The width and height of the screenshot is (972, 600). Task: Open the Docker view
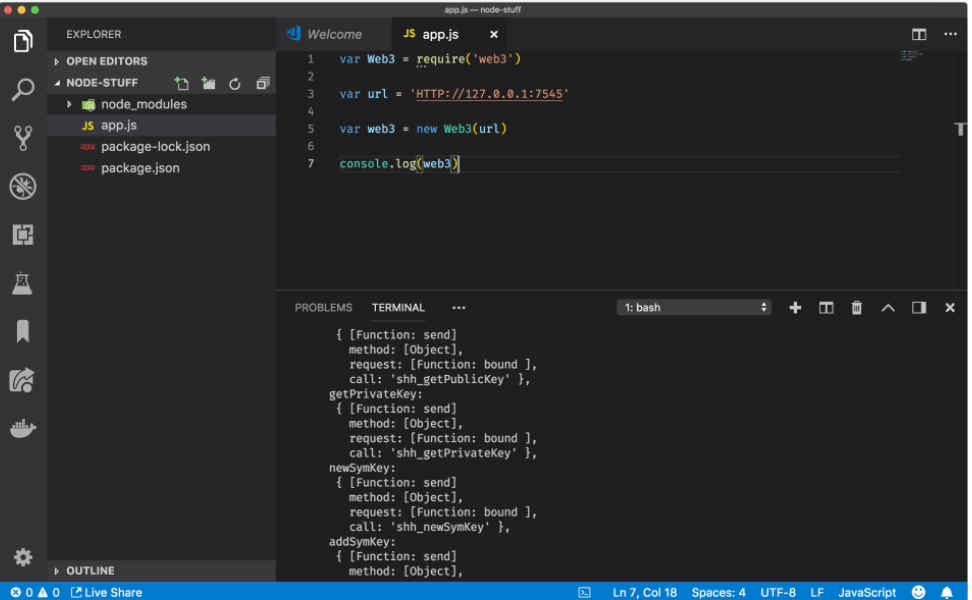coord(23,428)
